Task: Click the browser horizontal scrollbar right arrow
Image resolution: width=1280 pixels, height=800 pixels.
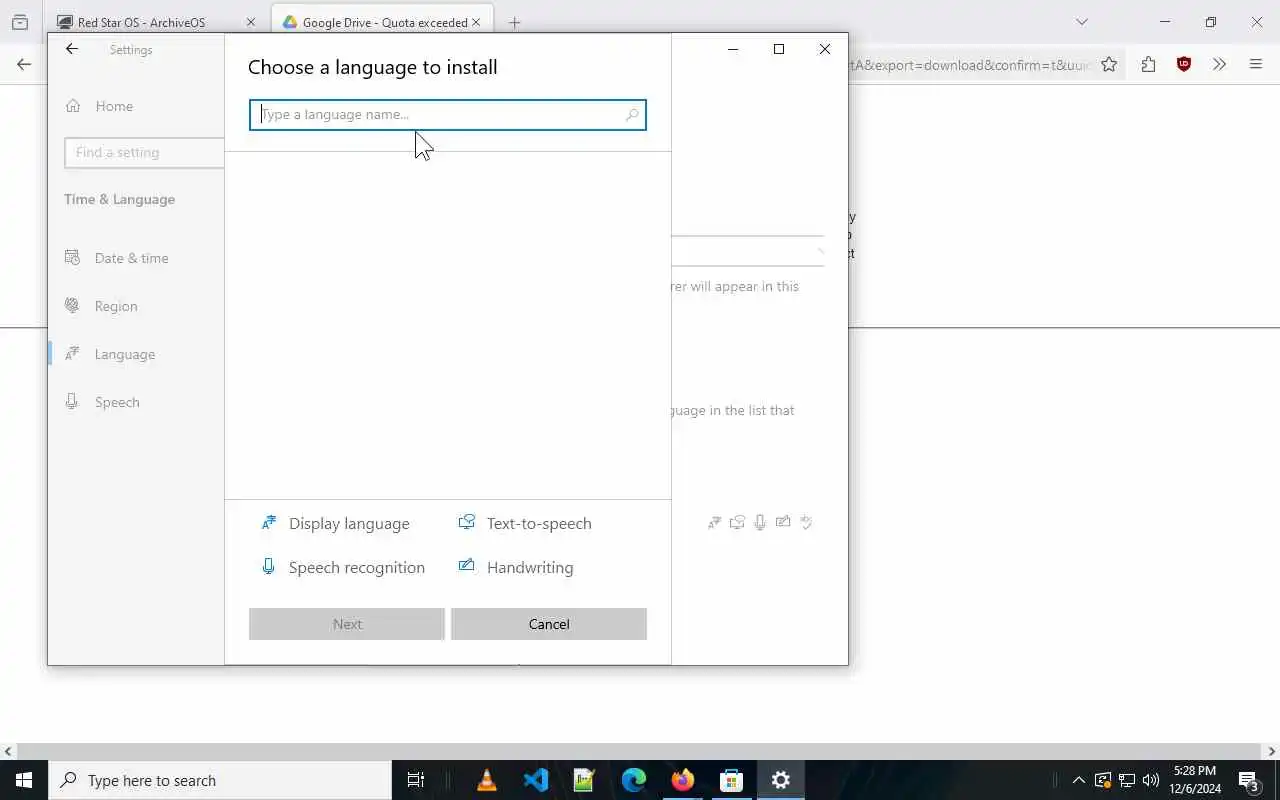Action: tap(1271, 751)
